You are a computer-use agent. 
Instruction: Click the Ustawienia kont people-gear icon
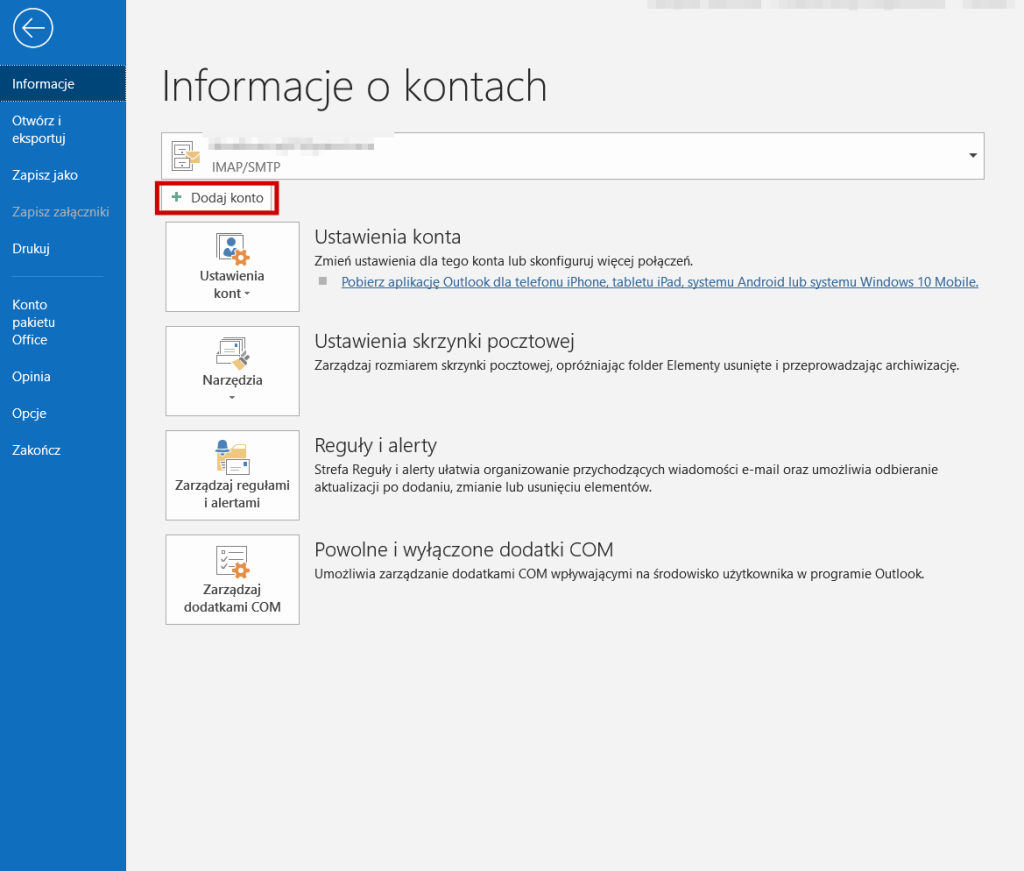tap(232, 248)
